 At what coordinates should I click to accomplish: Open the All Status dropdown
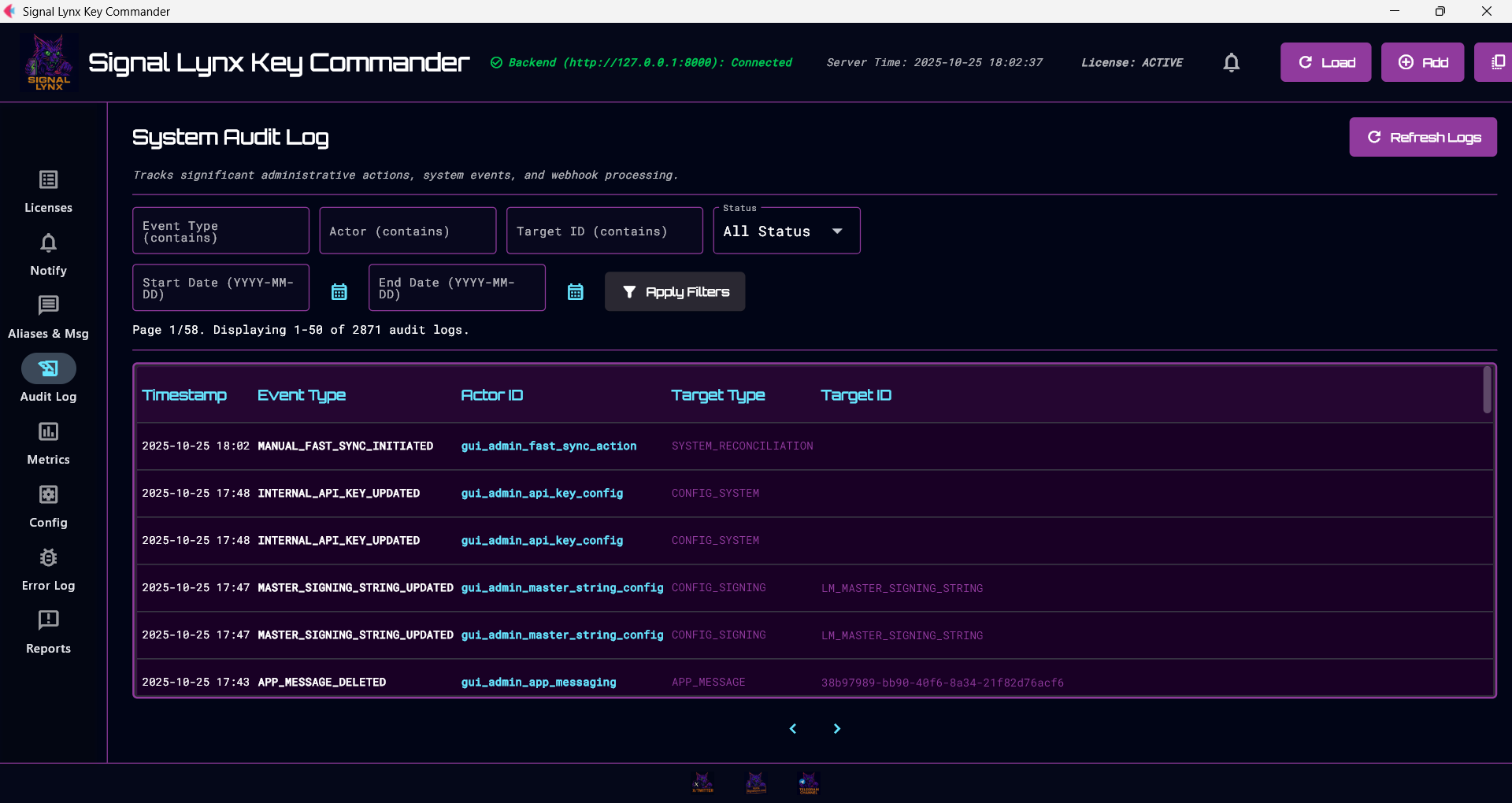pos(786,231)
